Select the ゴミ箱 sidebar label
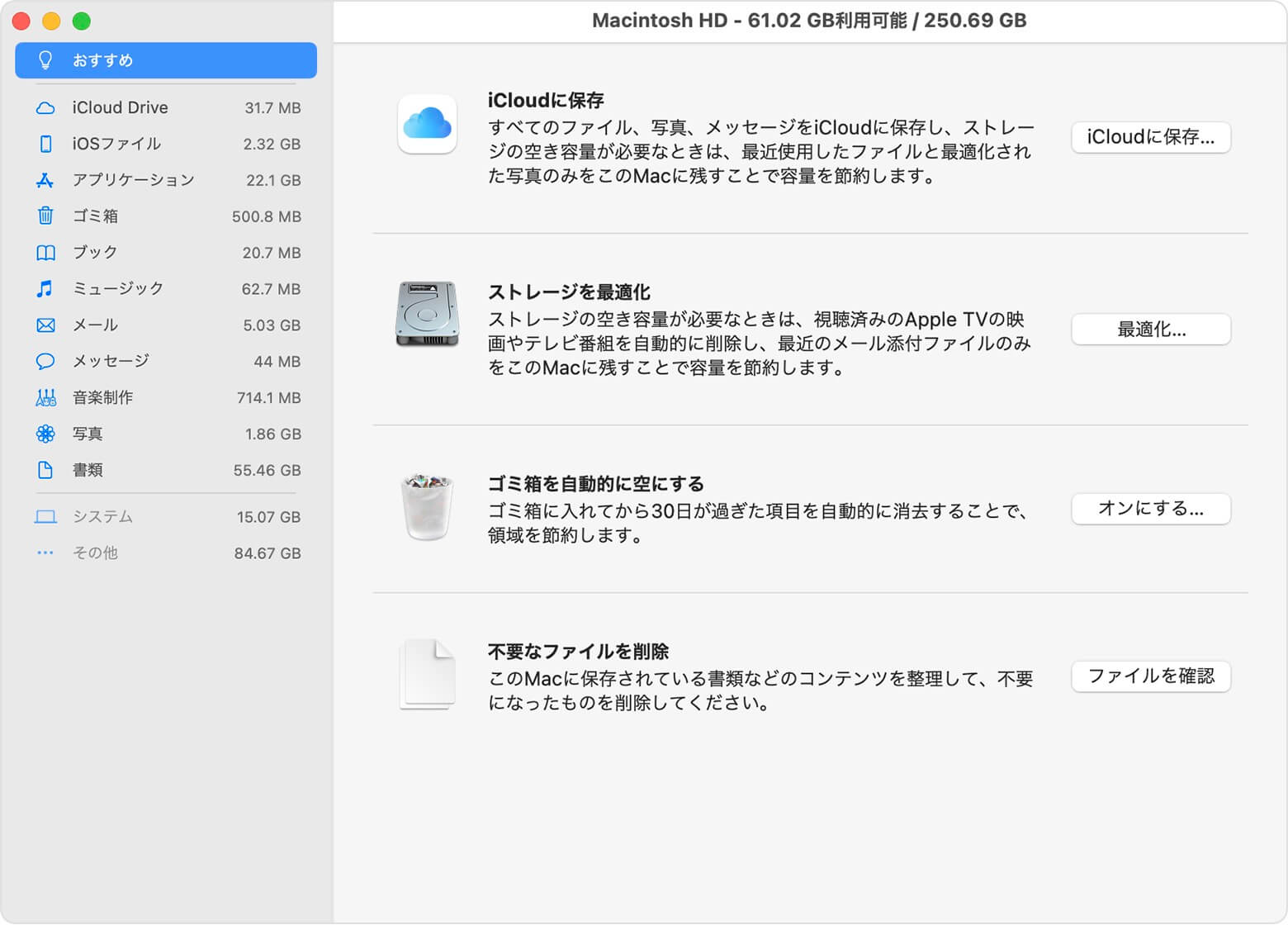The width and height of the screenshot is (1288, 925). [x=95, y=216]
